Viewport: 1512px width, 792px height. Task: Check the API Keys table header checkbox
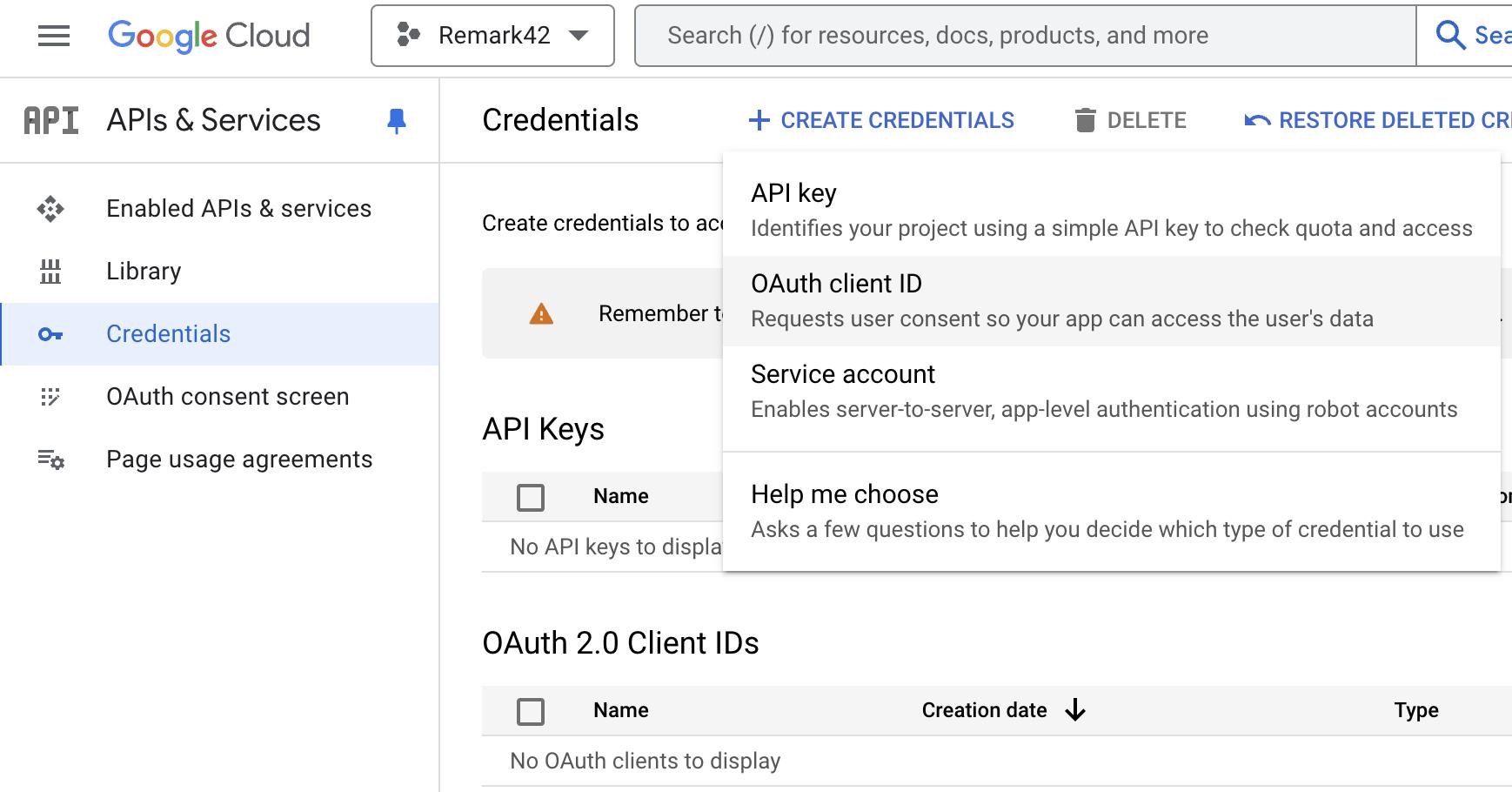[532, 496]
